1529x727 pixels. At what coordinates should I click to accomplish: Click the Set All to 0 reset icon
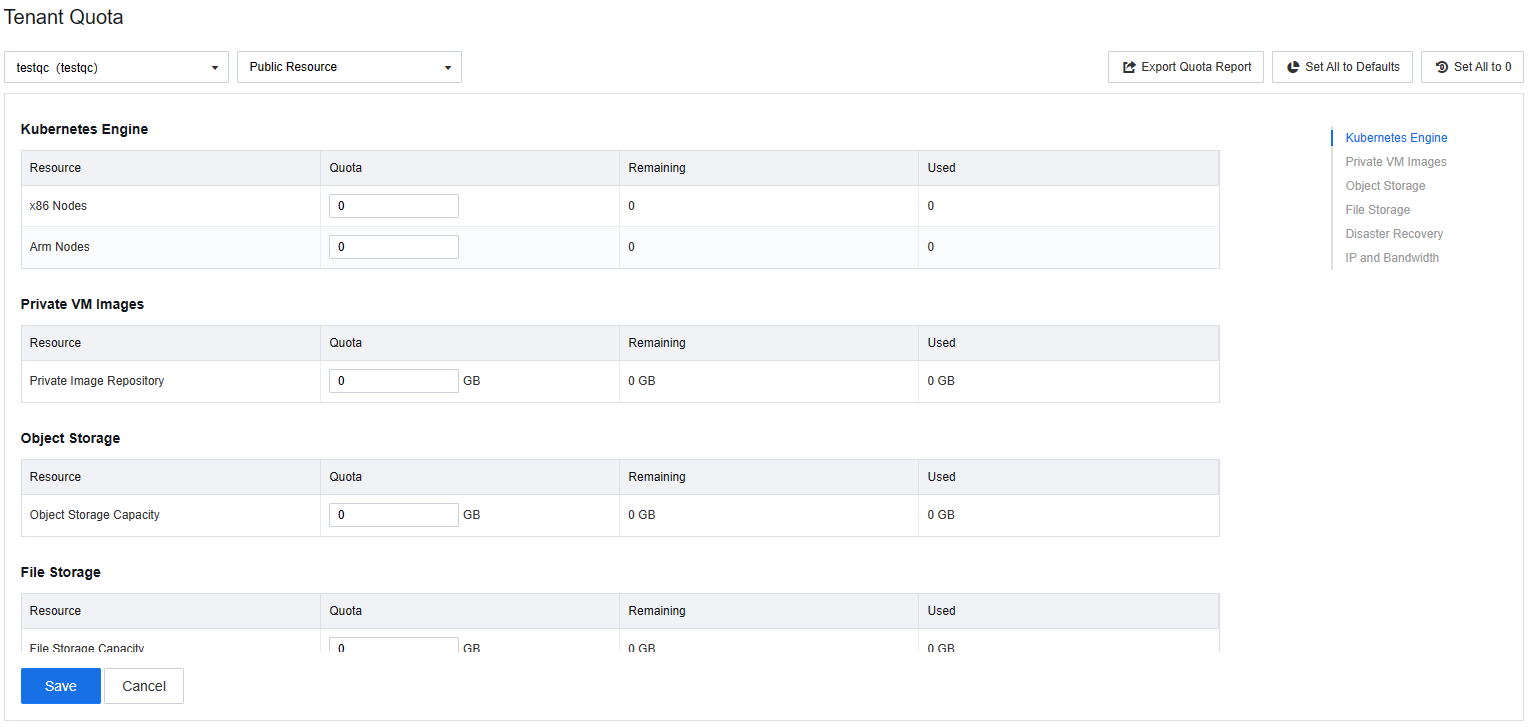1441,67
